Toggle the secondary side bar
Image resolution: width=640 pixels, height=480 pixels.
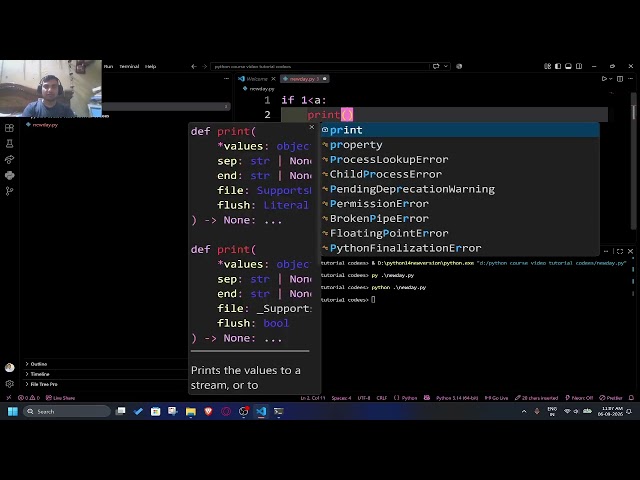(x=579, y=66)
